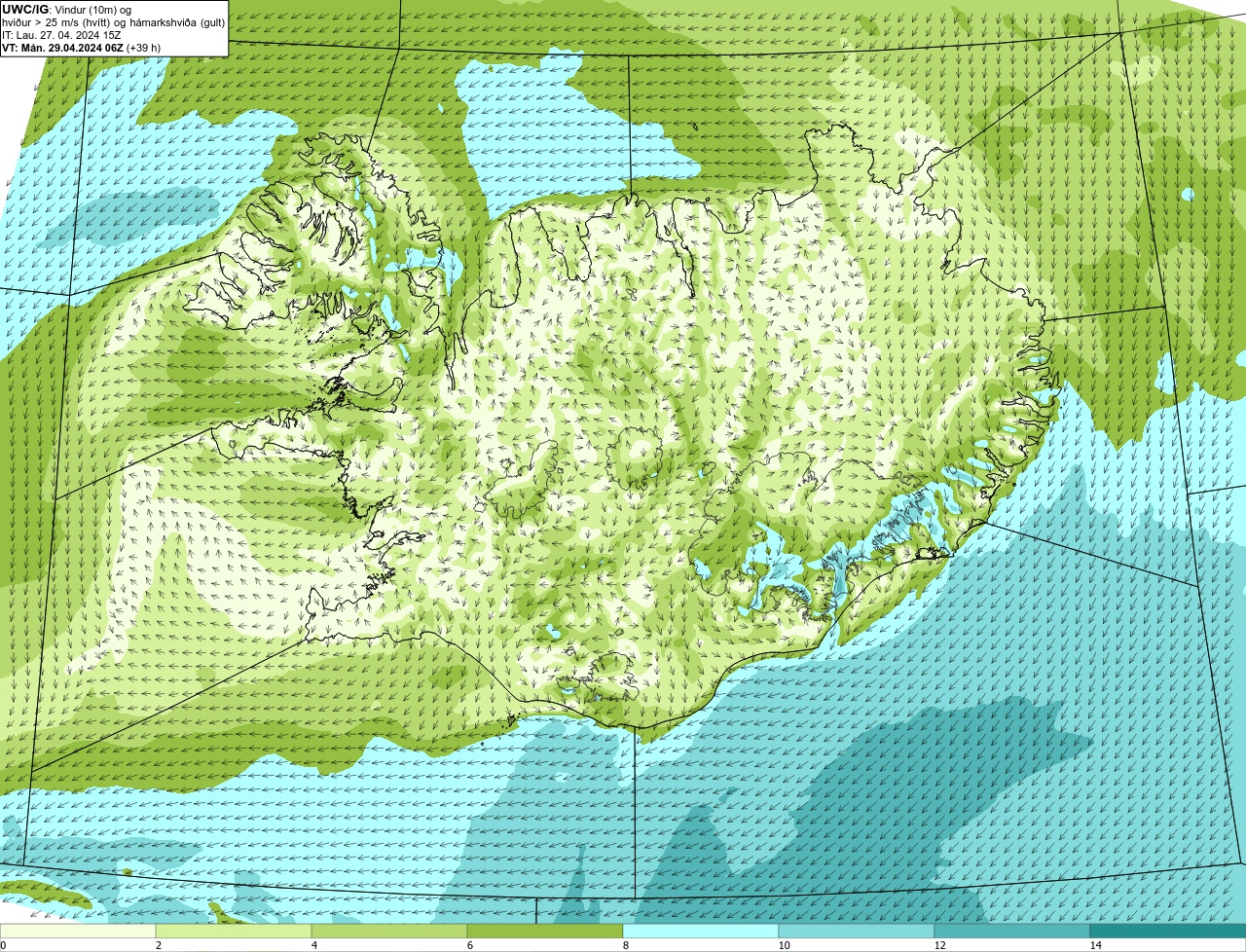The height and width of the screenshot is (952, 1246).
Task: Click the legend scale label '6'
Action: [x=469, y=945]
